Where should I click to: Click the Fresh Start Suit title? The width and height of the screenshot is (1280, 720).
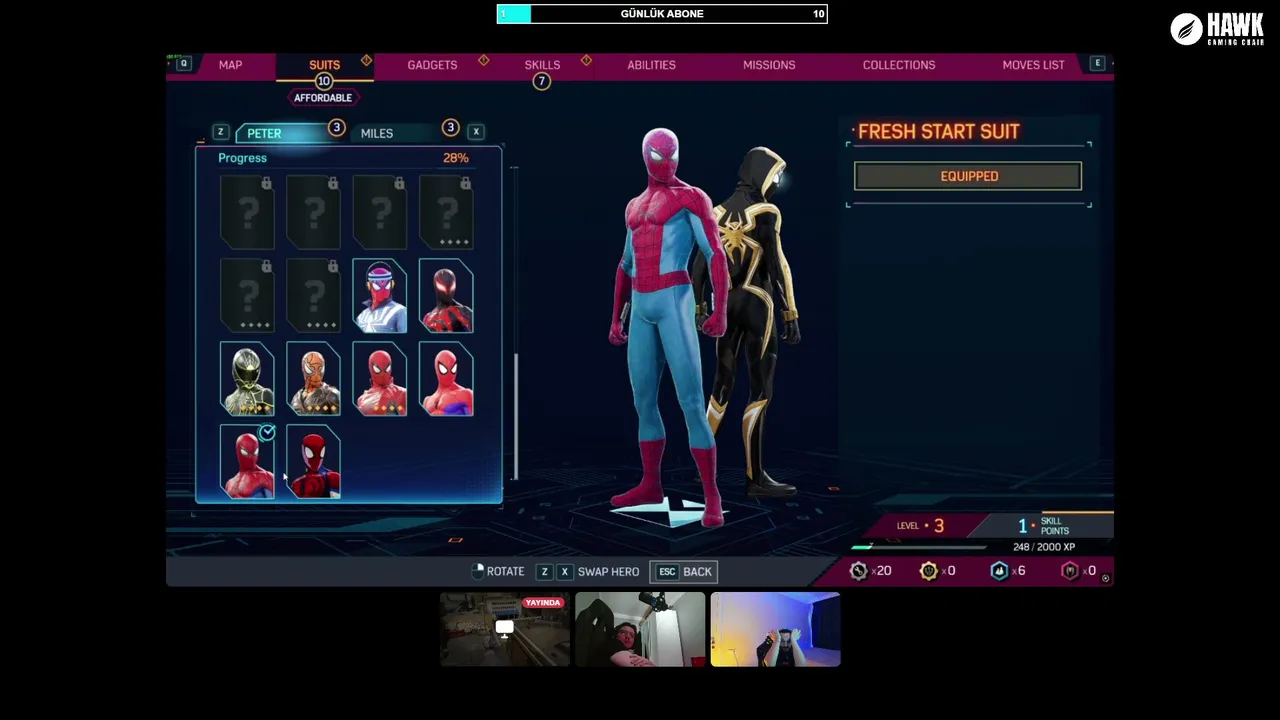(939, 132)
